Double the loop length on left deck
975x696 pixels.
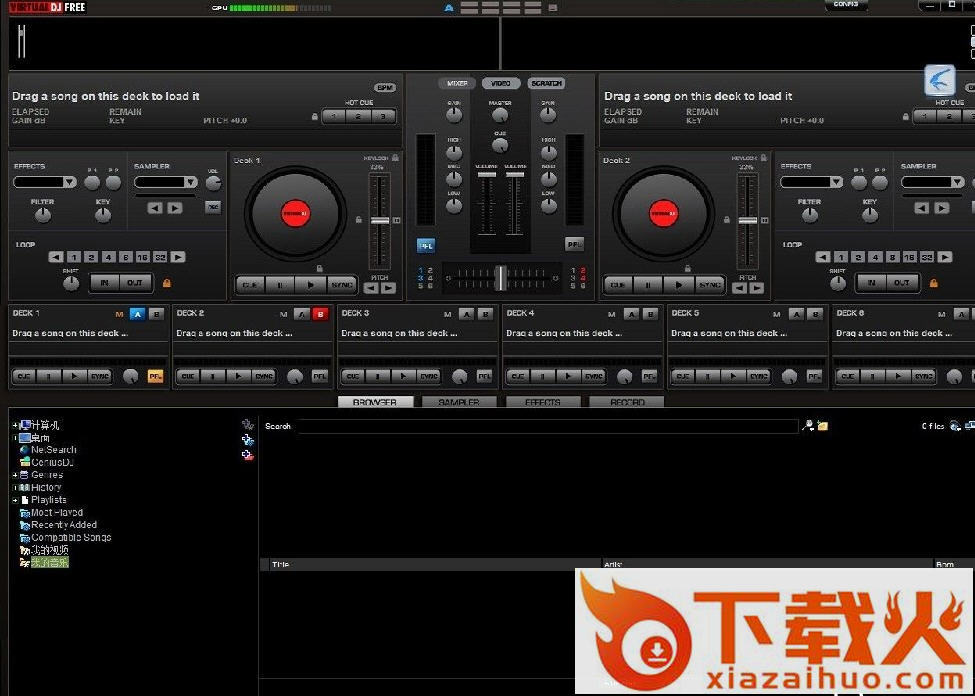pos(178,257)
